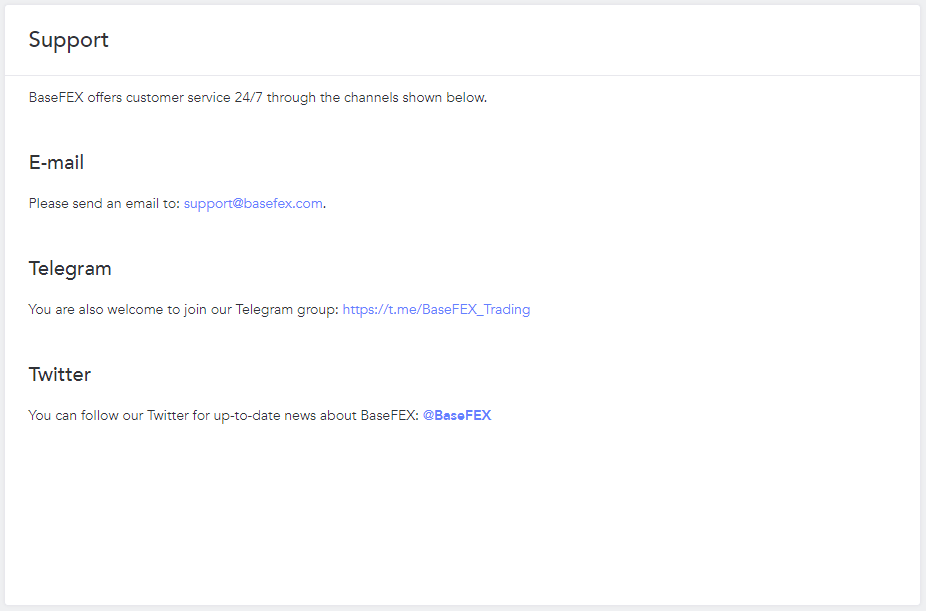
Task: Open the t.me/BaseFEX_Trading Telegram link
Action: tap(436, 309)
